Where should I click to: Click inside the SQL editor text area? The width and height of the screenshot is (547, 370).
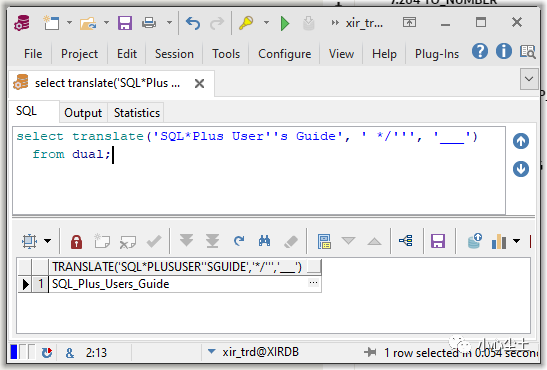click(259, 171)
